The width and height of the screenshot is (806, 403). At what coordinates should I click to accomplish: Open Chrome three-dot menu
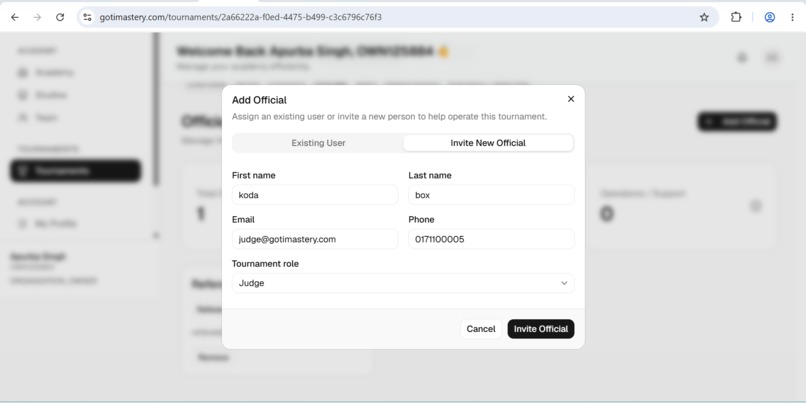pos(792,17)
